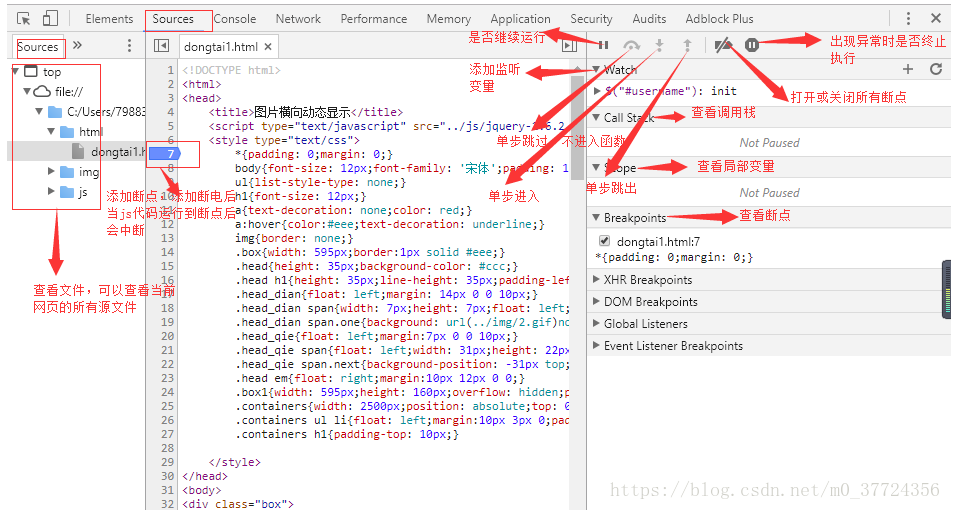Collapse the Breakpoints section
Image resolution: width=954 pixels, height=522 pixels.
[x=596, y=217]
